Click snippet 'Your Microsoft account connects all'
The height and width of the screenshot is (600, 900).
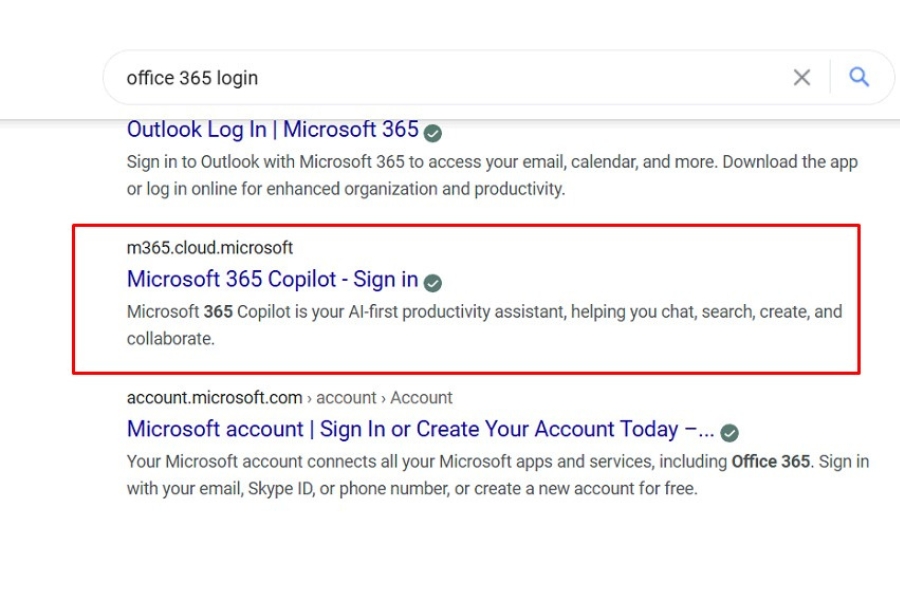[x=498, y=475]
